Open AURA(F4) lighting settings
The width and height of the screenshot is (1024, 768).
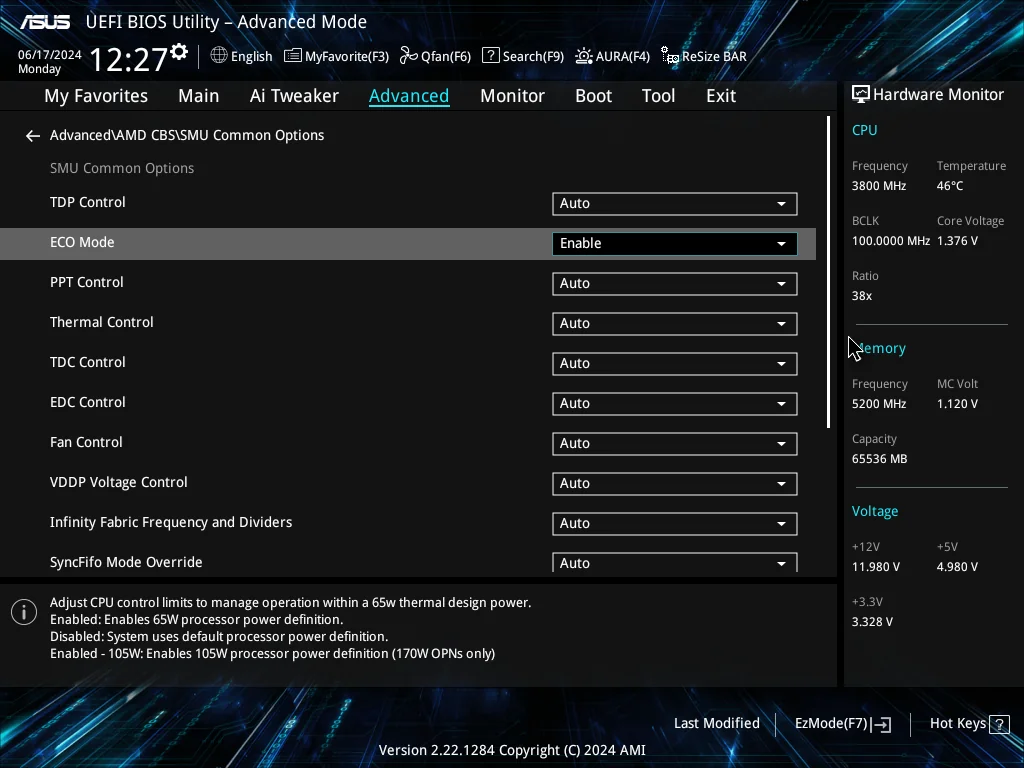583,56
